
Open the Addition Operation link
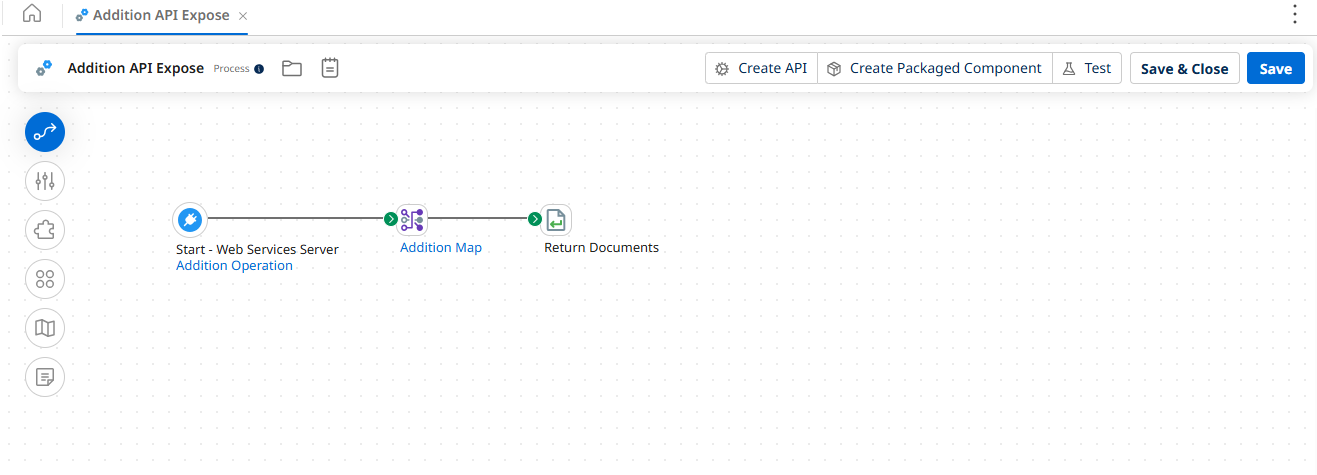click(234, 266)
